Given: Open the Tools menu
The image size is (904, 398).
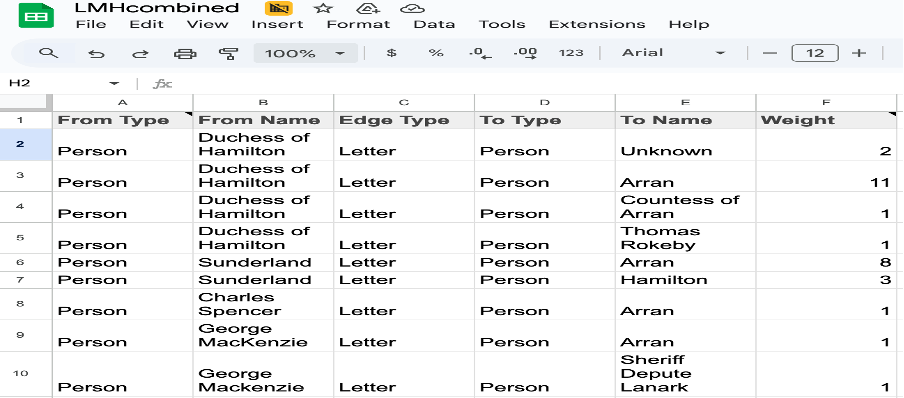Looking at the screenshot, I should pyautogui.click(x=502, y=25).
